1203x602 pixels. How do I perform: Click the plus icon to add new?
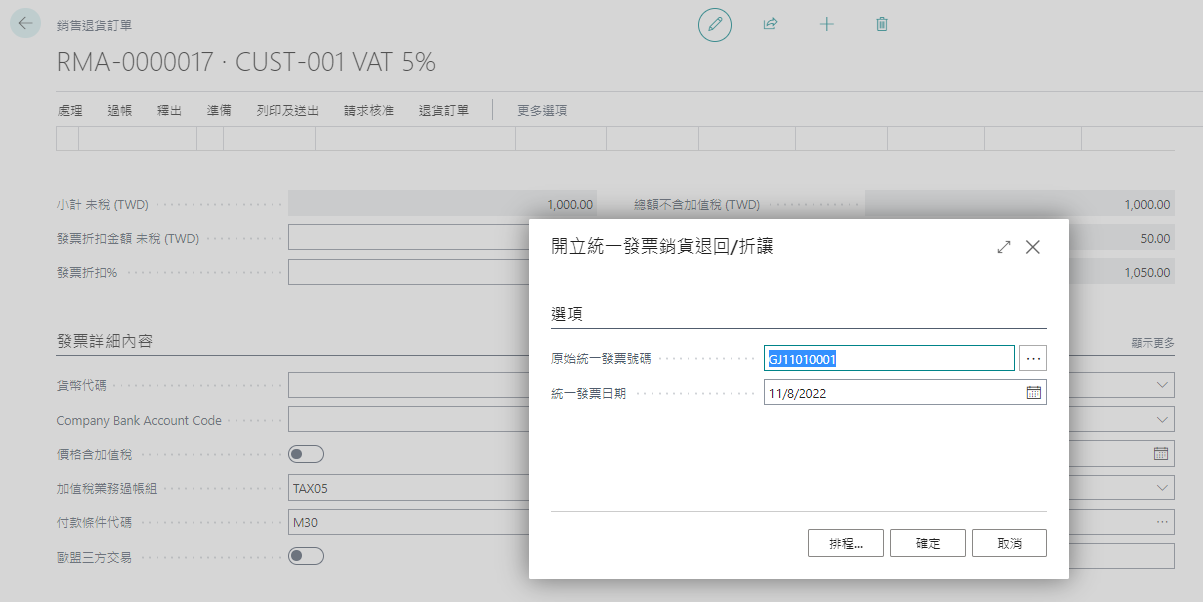826,24
